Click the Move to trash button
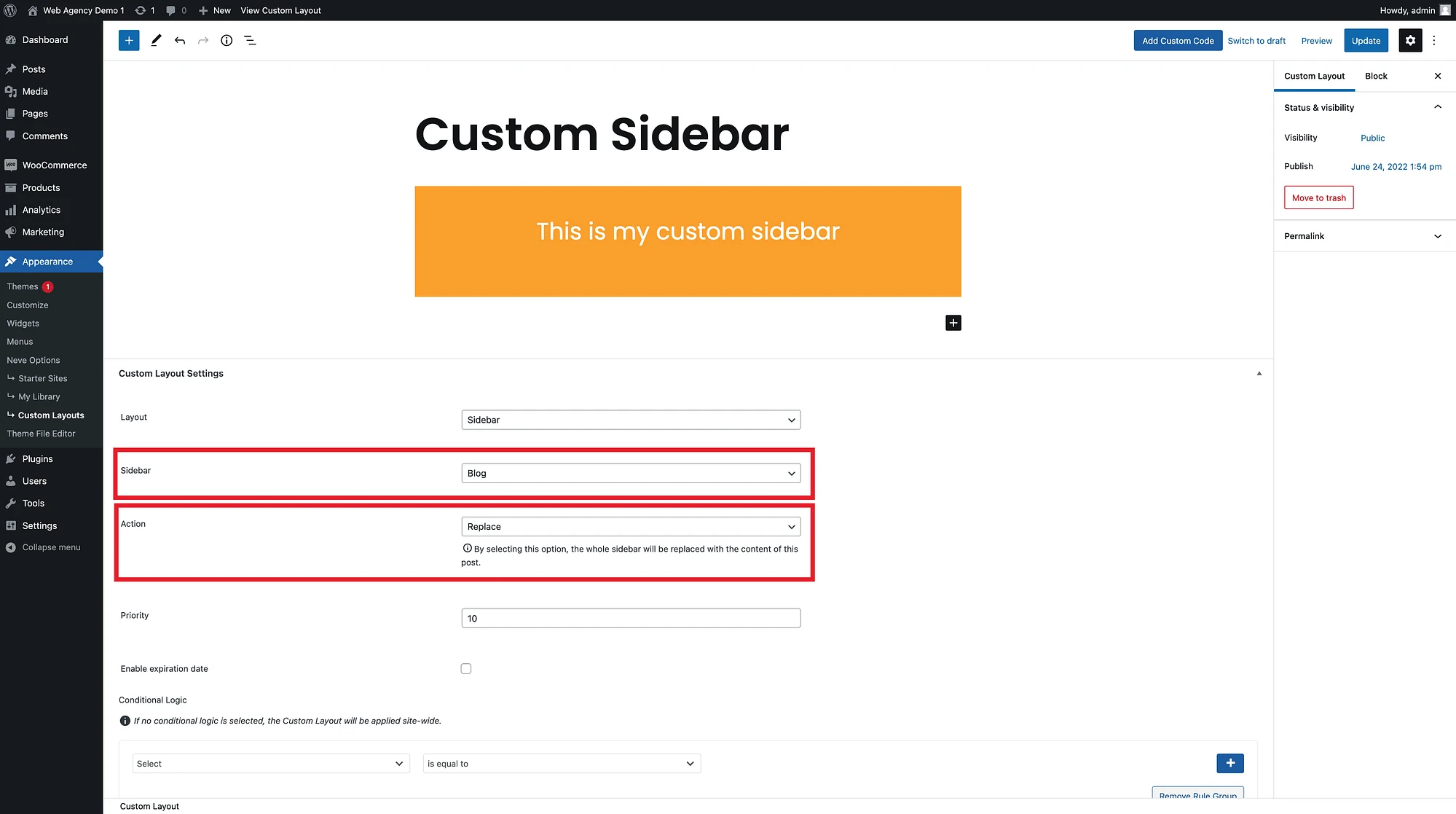The image size is (1456, 814). coord(1319,197)
